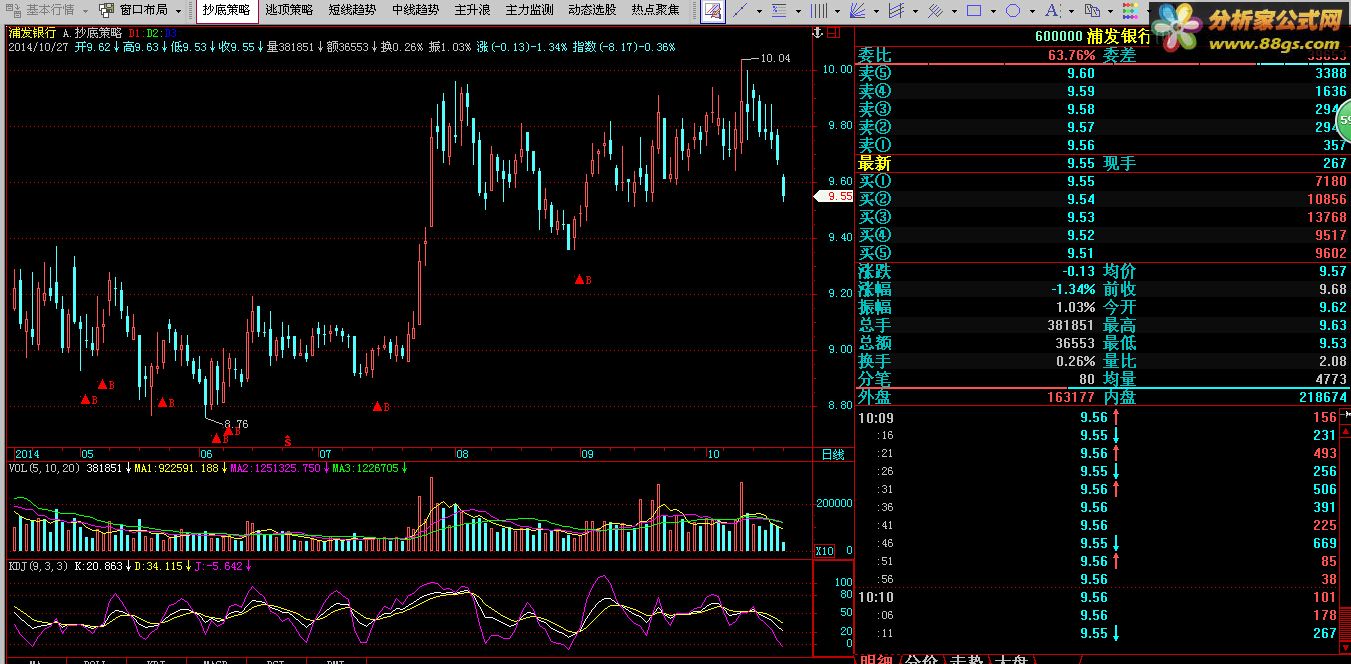Click the 卖① ask row at 9.56
Screen dimensions: 1351x664
tap(1103, 145)
